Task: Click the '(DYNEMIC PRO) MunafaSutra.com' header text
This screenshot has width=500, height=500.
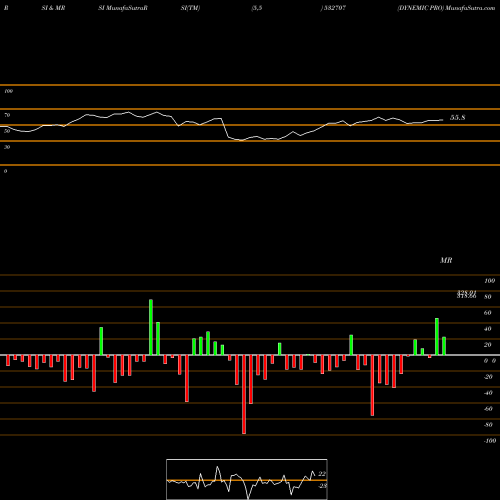Action: click(446, 8)
